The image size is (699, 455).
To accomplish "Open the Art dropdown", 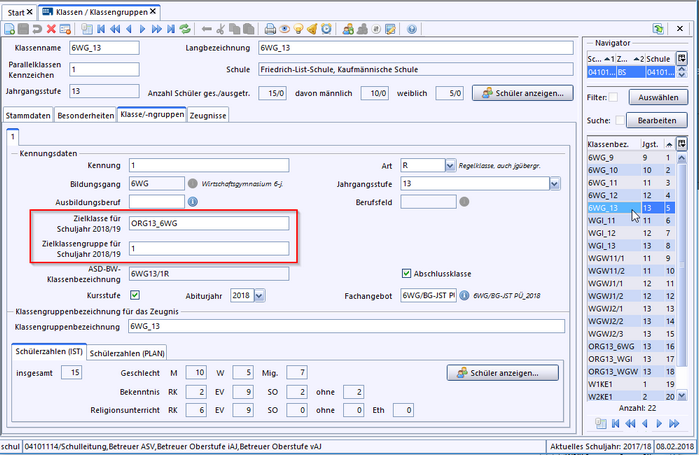I will [x=450, y=165].
